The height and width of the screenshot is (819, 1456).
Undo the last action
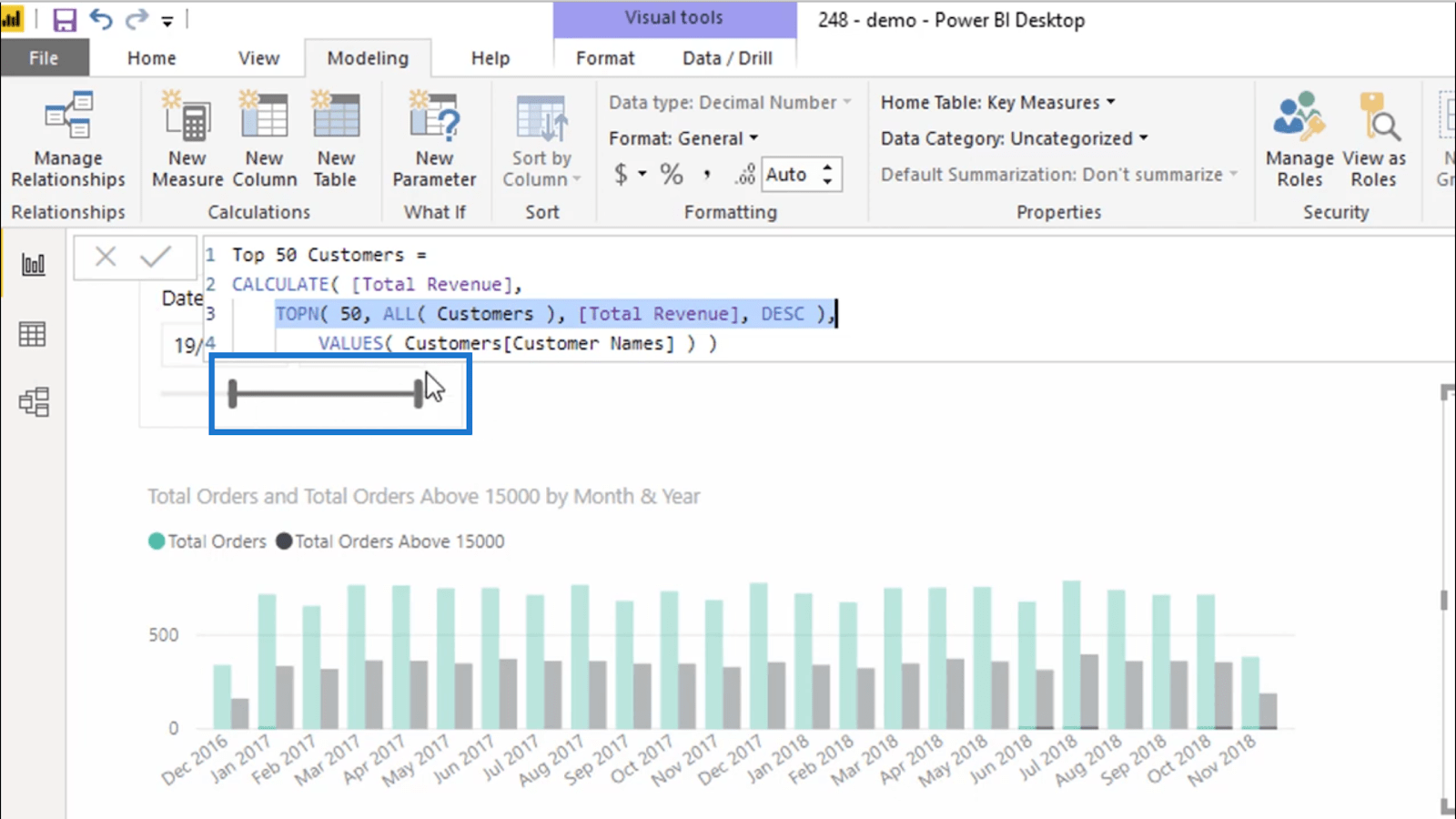tap(101, 19)
